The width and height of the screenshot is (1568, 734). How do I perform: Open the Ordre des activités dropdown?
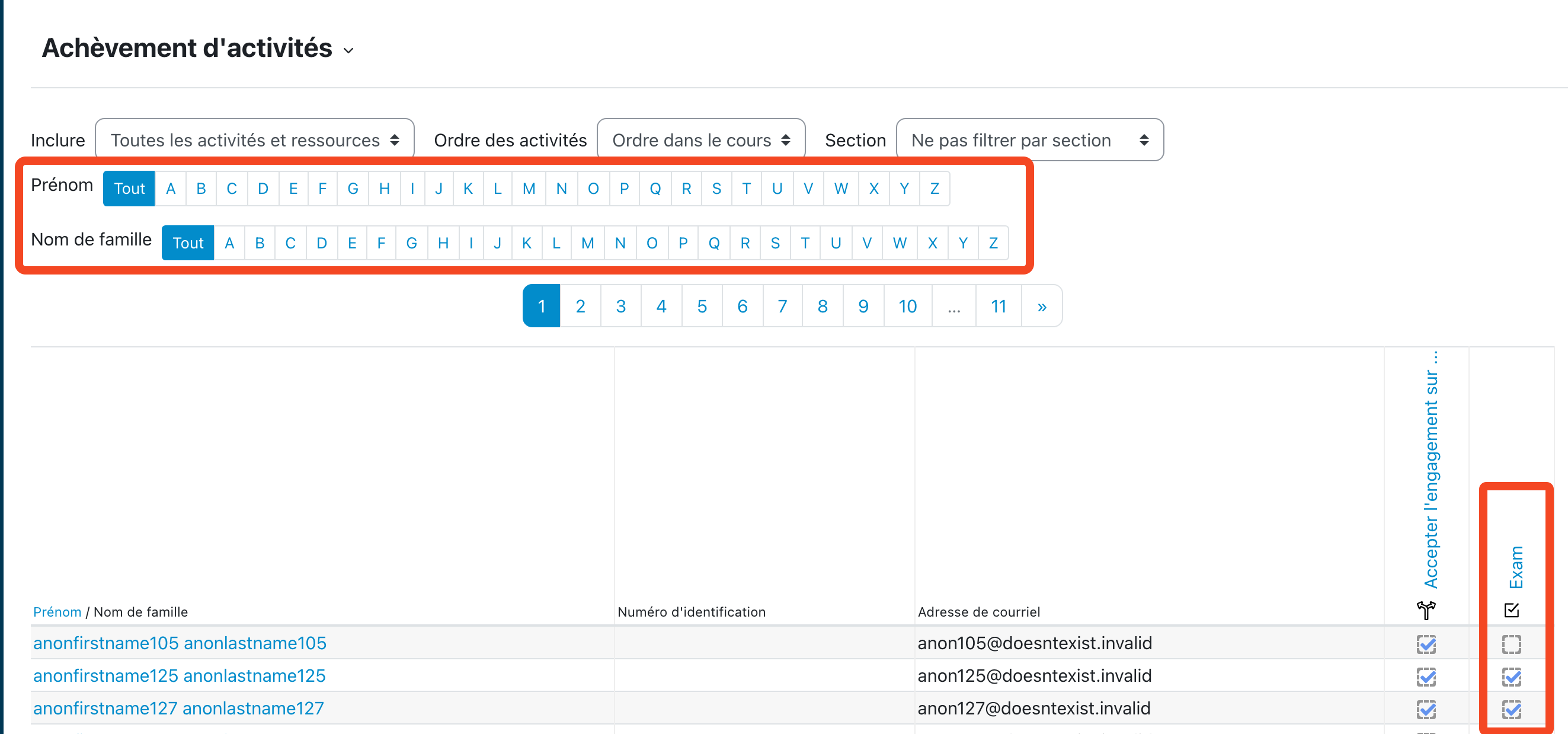(x=700, y=140)
